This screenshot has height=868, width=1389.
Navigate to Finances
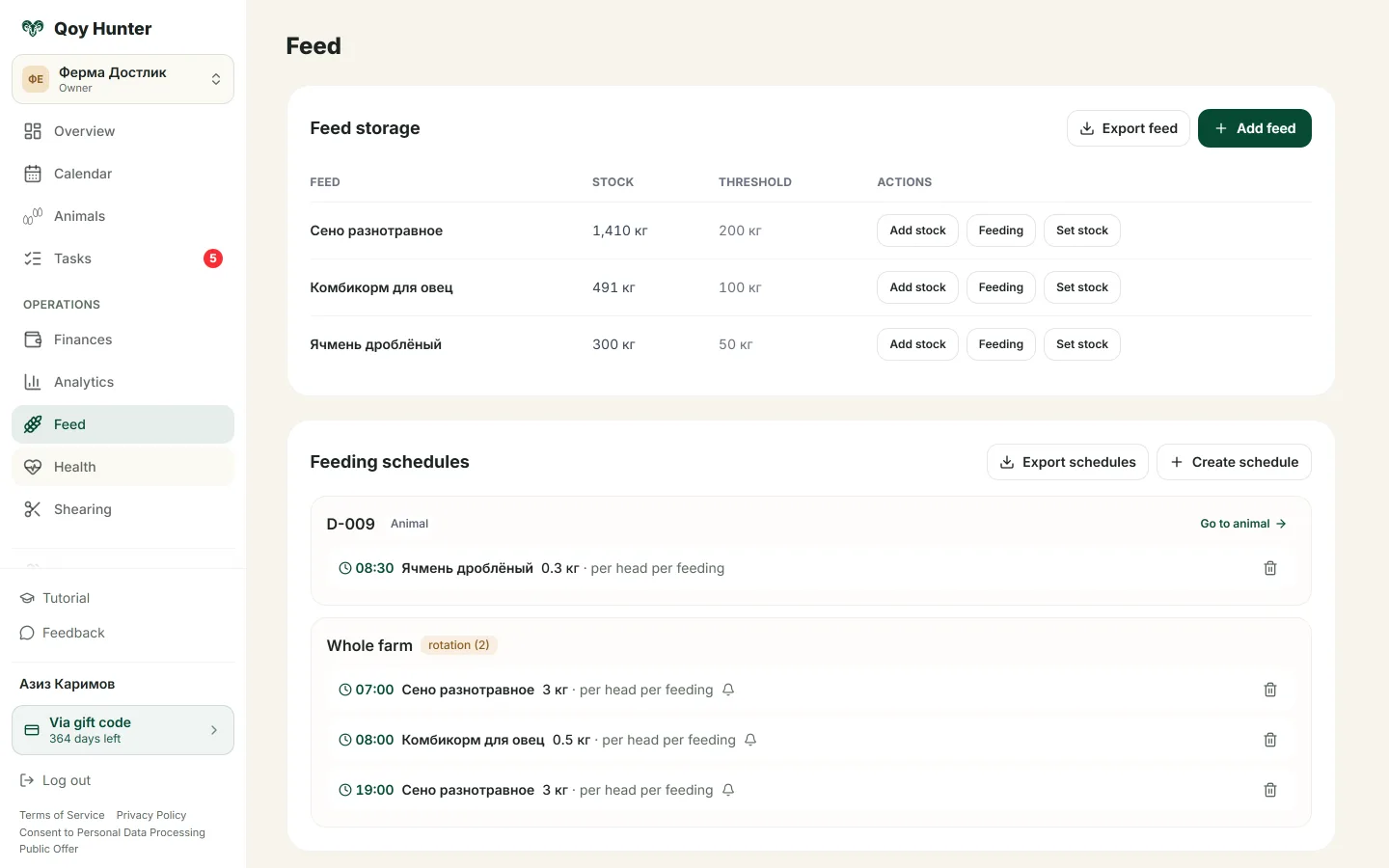(x=123, y=339)
